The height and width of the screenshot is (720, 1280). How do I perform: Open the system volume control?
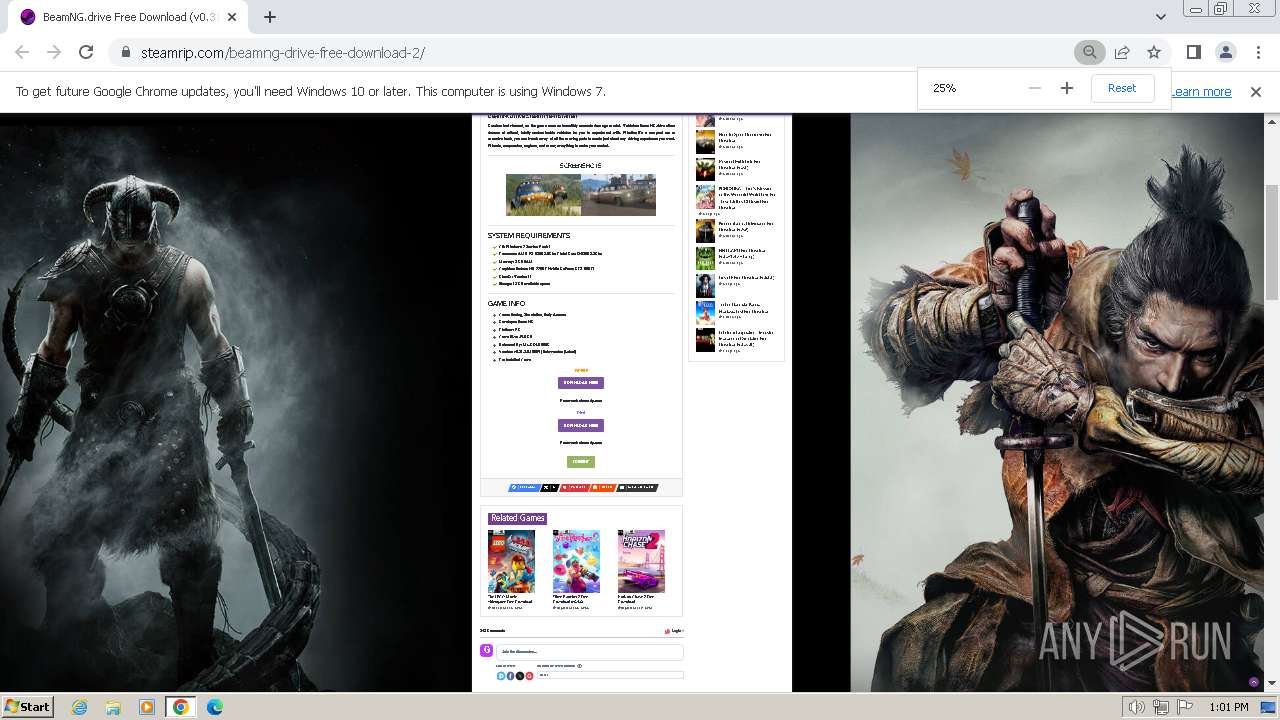click(1136, 707)
